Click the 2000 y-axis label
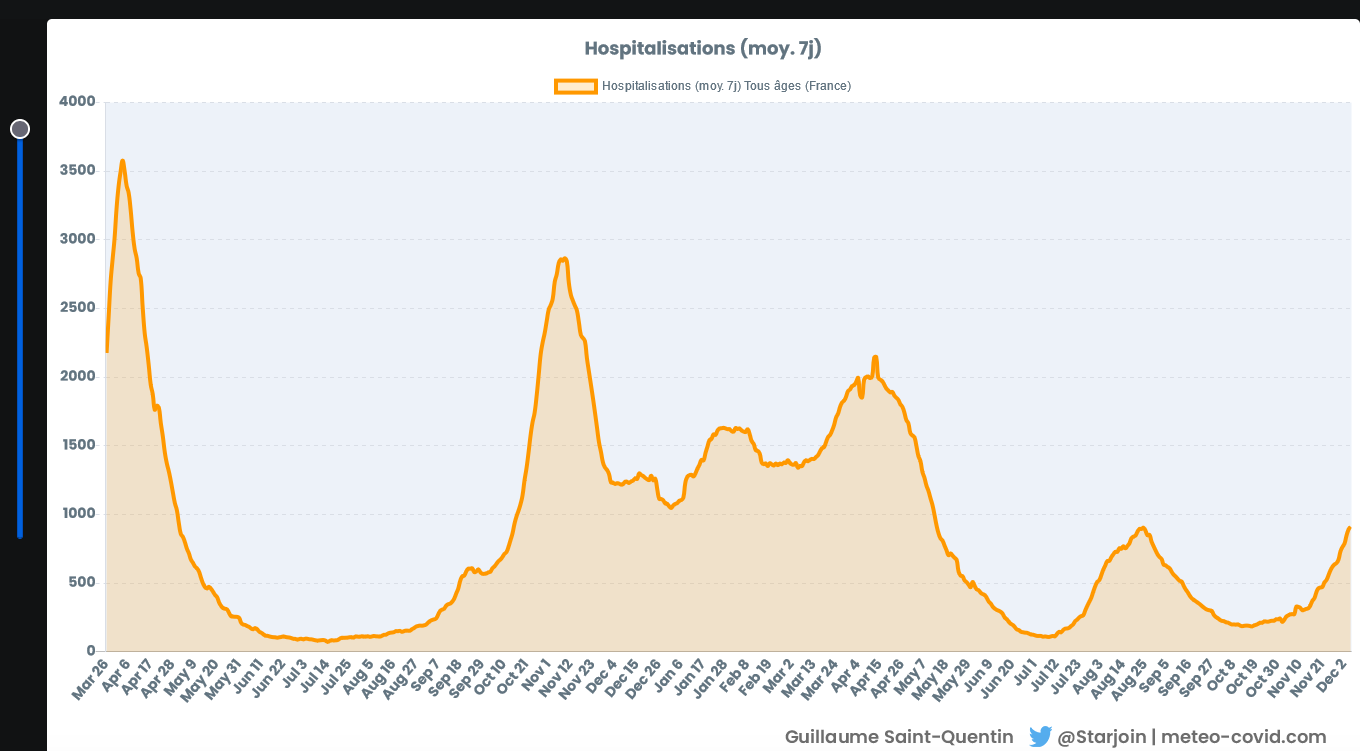This screenshot has height=751, width=1360. (77, 377)
